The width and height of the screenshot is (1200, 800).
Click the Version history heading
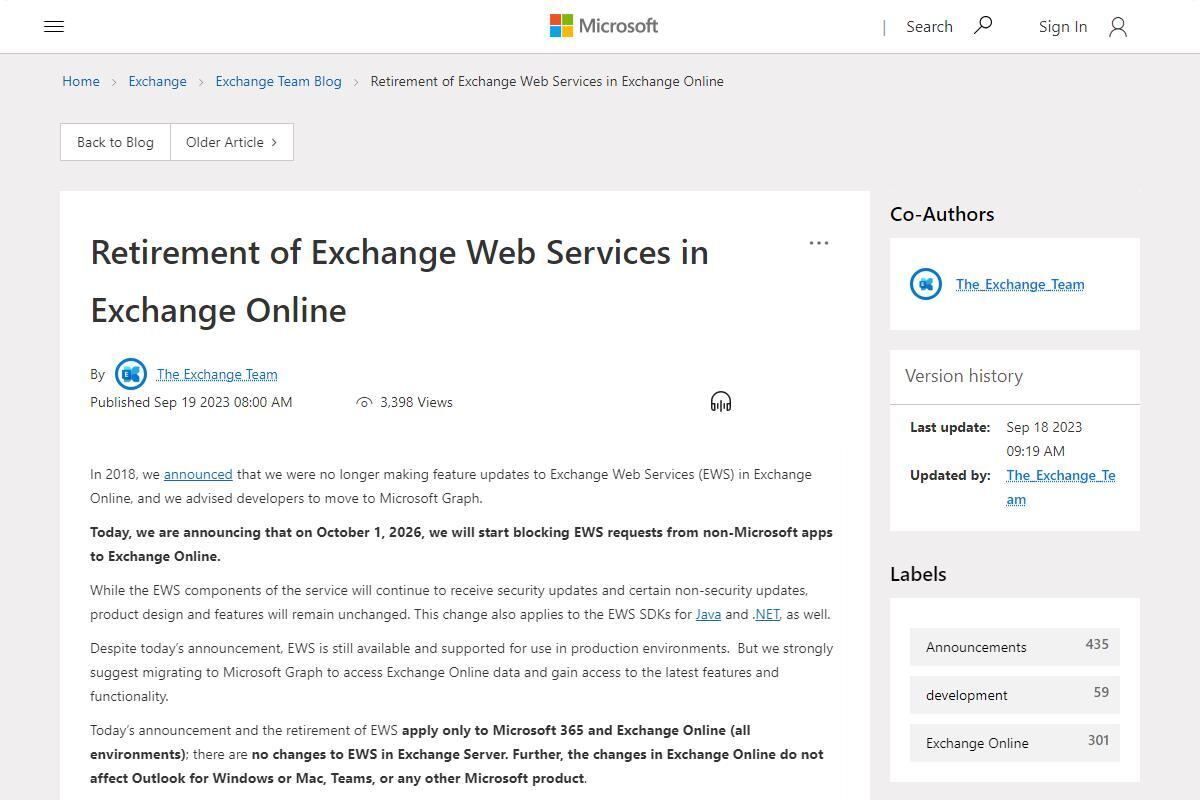point(964,376)
